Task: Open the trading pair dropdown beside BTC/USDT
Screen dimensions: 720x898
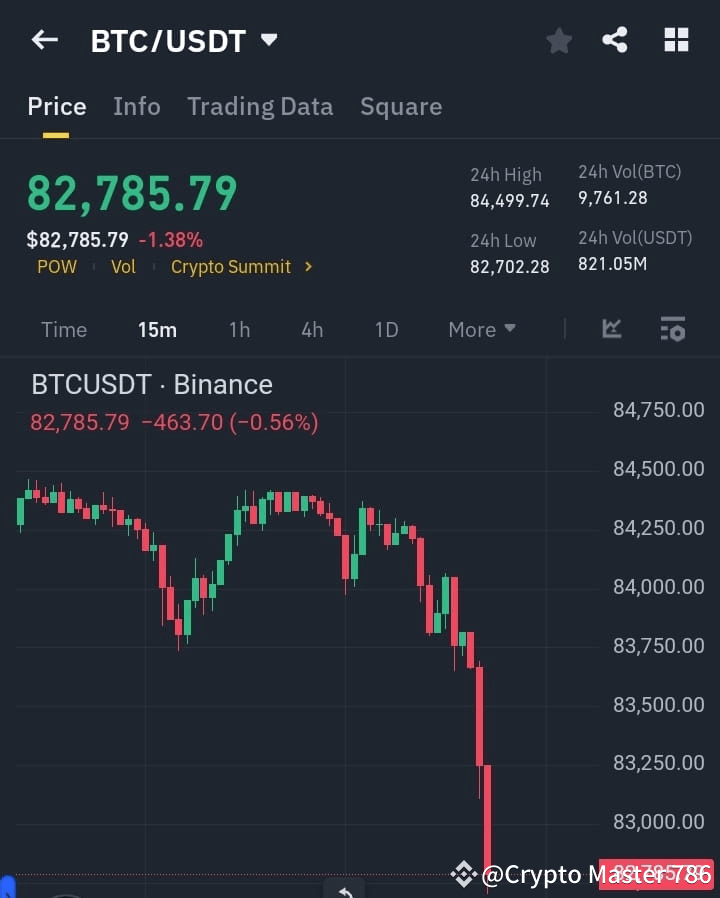Action: point(268,40)
